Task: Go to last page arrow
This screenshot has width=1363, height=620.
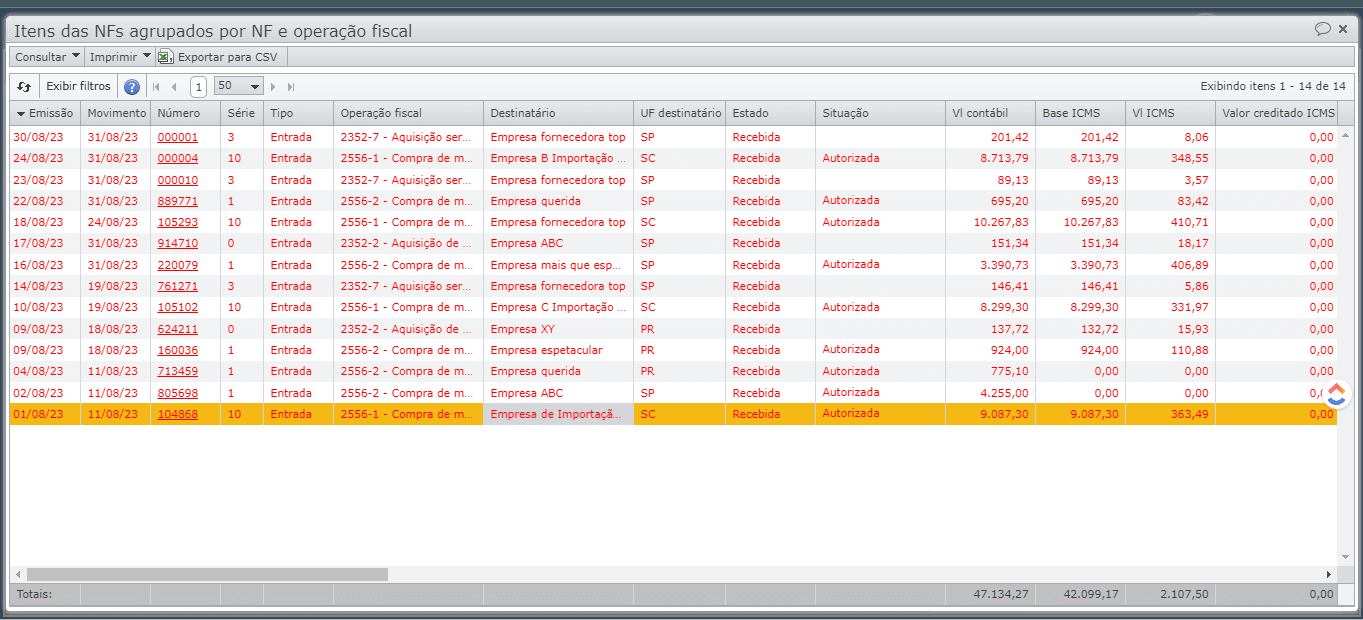Action: (x=291, y=87)
